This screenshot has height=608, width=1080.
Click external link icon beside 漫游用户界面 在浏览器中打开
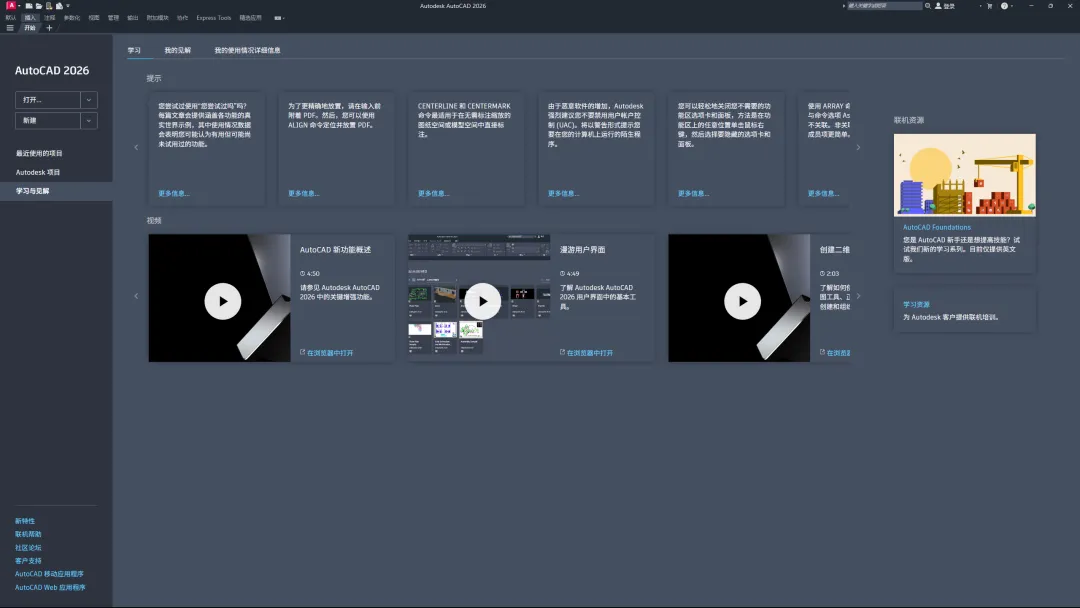(562, 352)
